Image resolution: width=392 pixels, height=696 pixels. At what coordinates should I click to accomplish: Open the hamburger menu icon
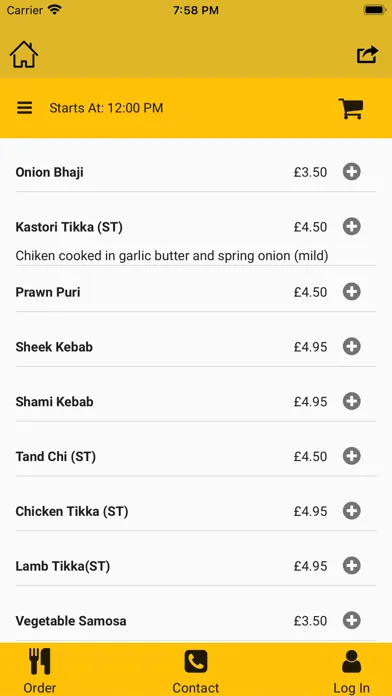click(24, 108)
